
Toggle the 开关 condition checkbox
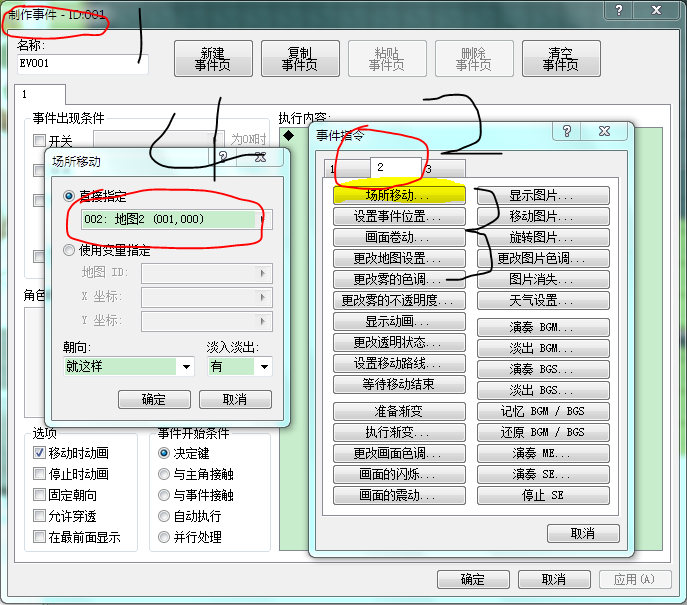(x=39, y=141)
